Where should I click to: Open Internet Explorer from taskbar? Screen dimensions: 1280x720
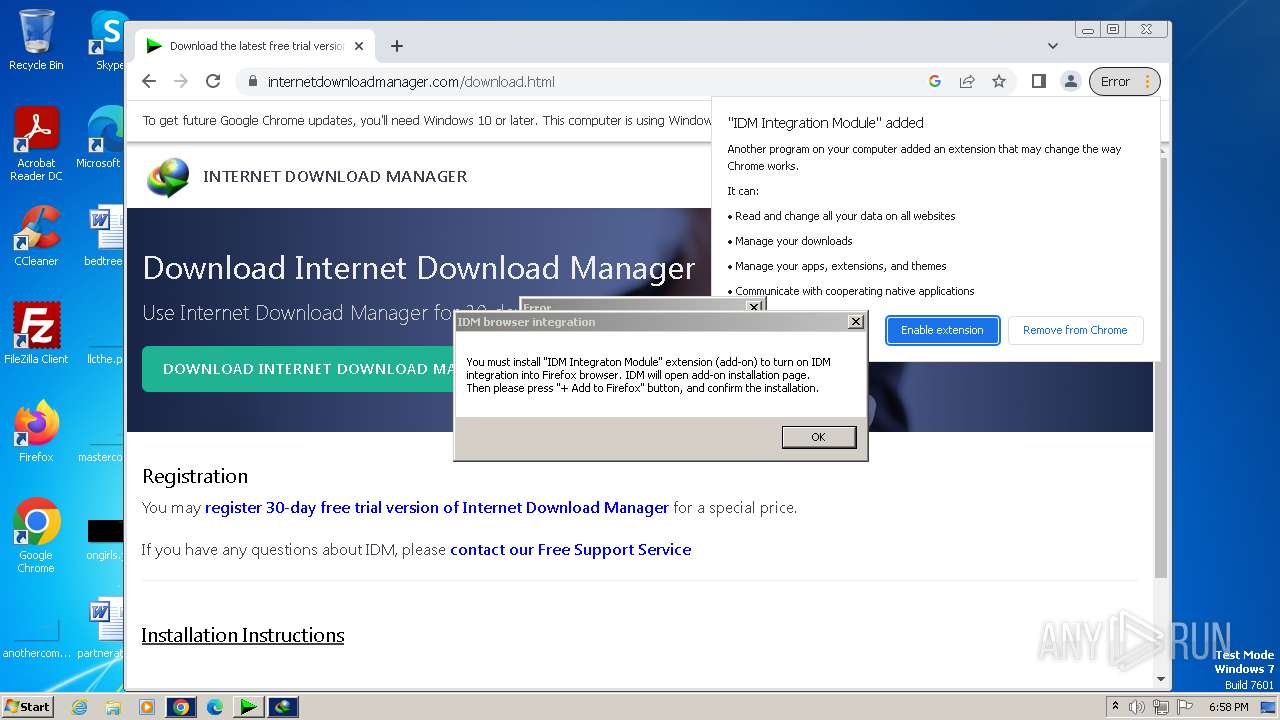[x=79, y=707]
